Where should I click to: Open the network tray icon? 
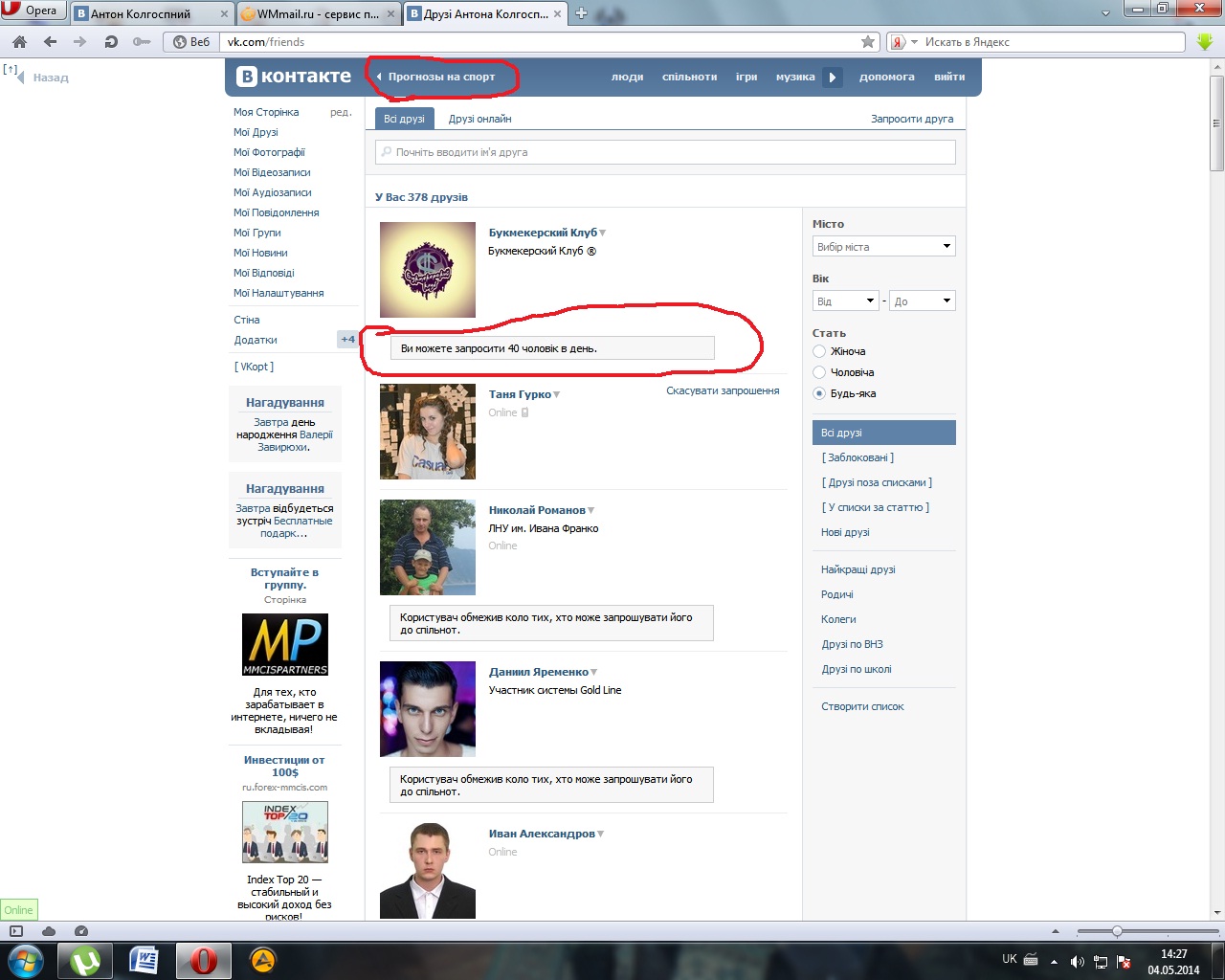pos(1102,961)
